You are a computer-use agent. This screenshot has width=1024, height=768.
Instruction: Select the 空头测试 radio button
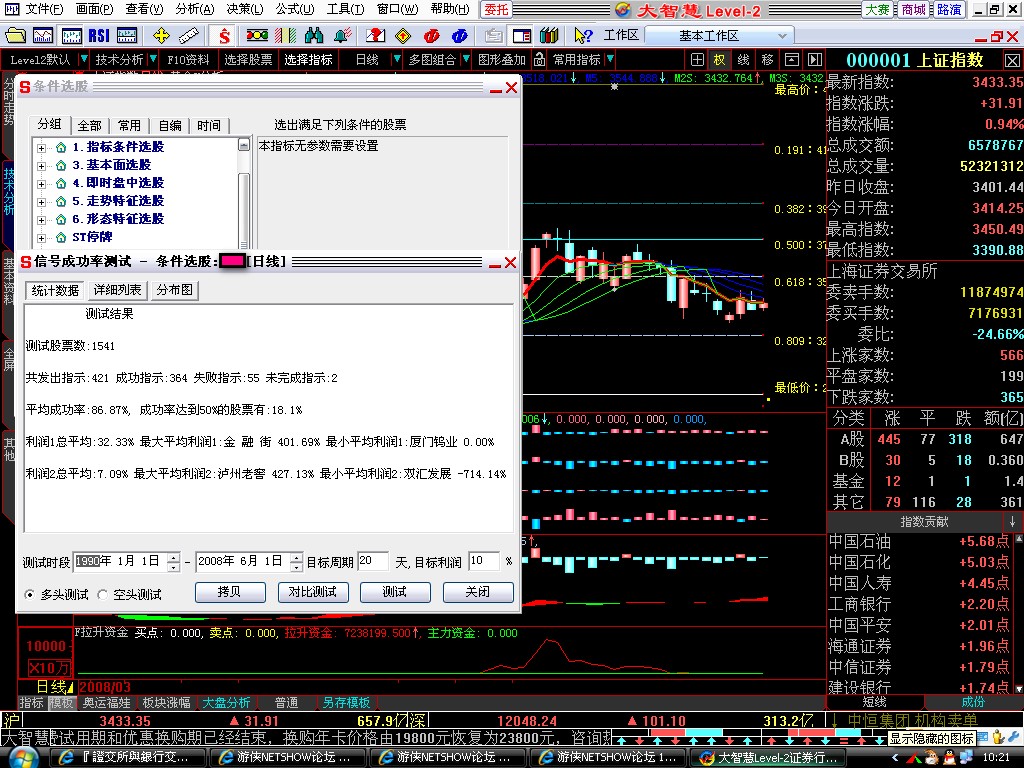104,595
